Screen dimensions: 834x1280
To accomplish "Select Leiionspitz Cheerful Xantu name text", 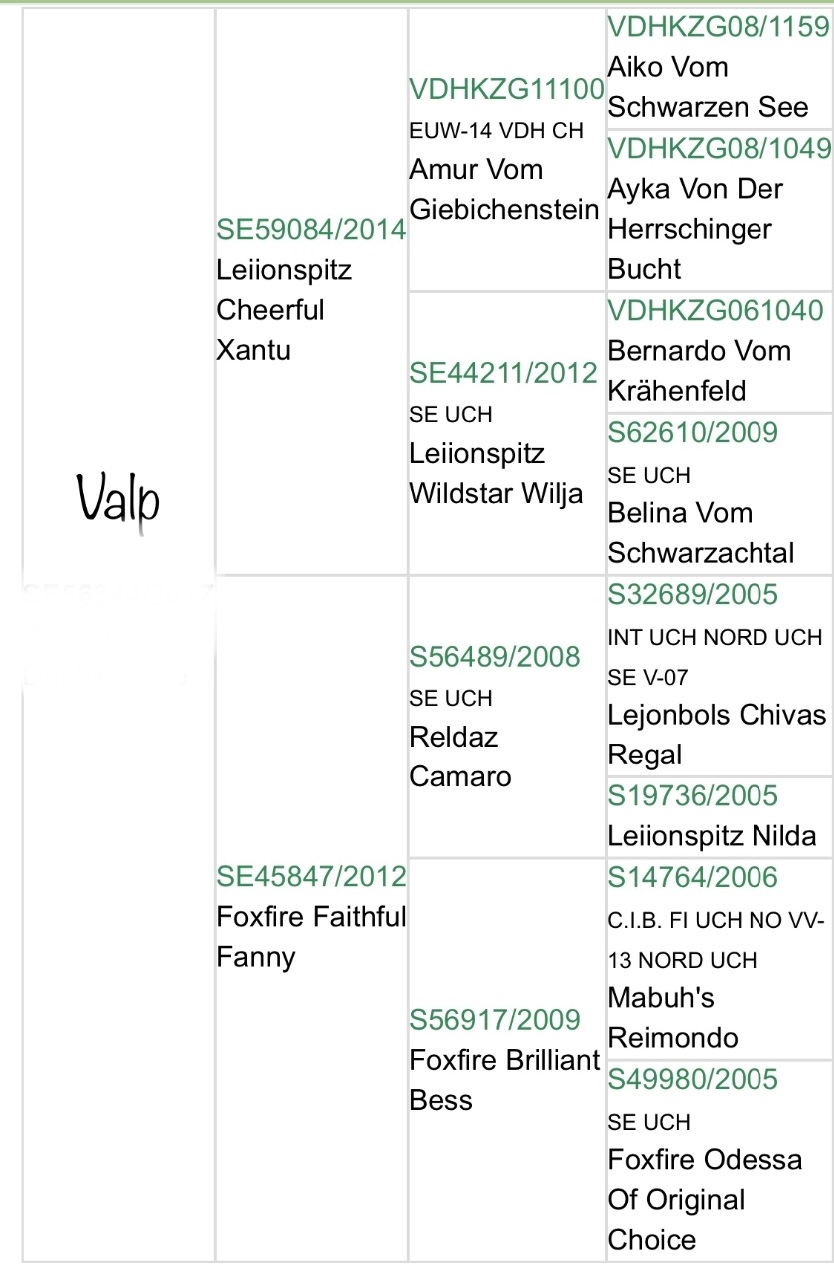I will coord(284,310).
